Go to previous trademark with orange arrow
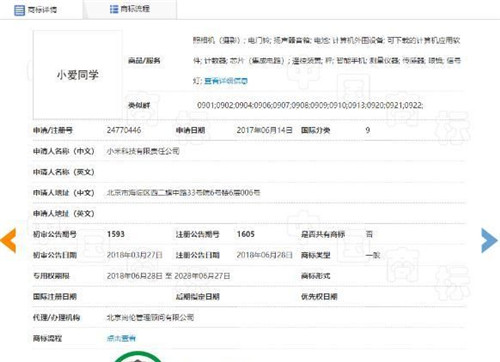The height and width of the screenshot is (362, 500). (x=8, y=240)
